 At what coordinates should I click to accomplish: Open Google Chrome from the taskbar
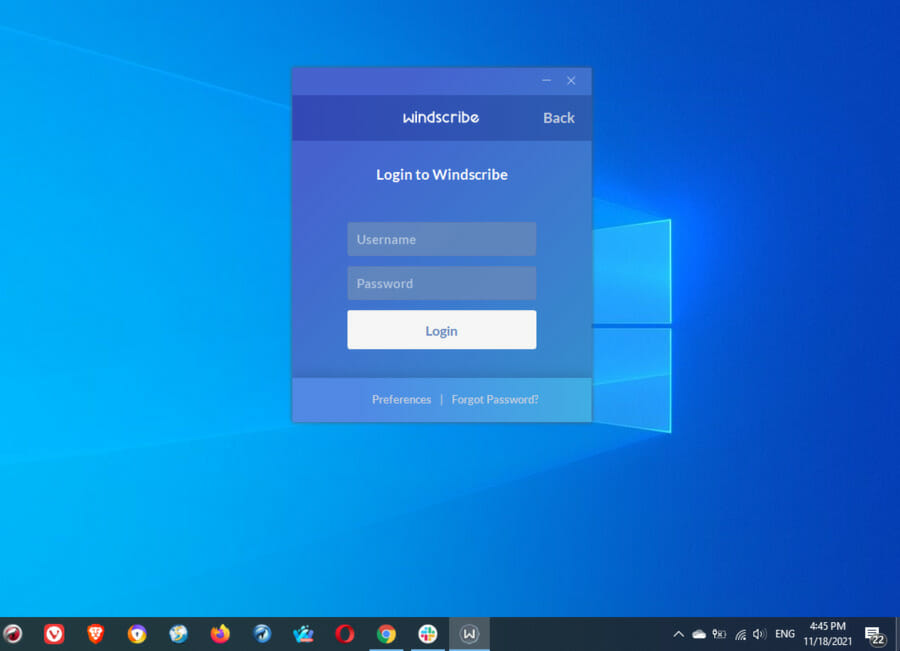386,633
